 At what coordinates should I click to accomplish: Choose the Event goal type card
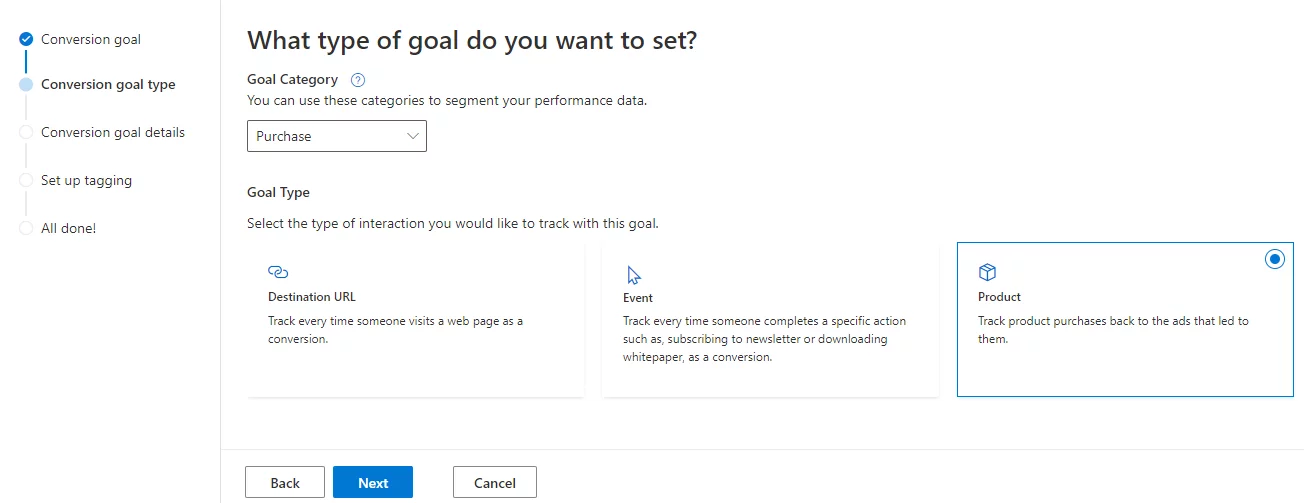tap(769, 320)
